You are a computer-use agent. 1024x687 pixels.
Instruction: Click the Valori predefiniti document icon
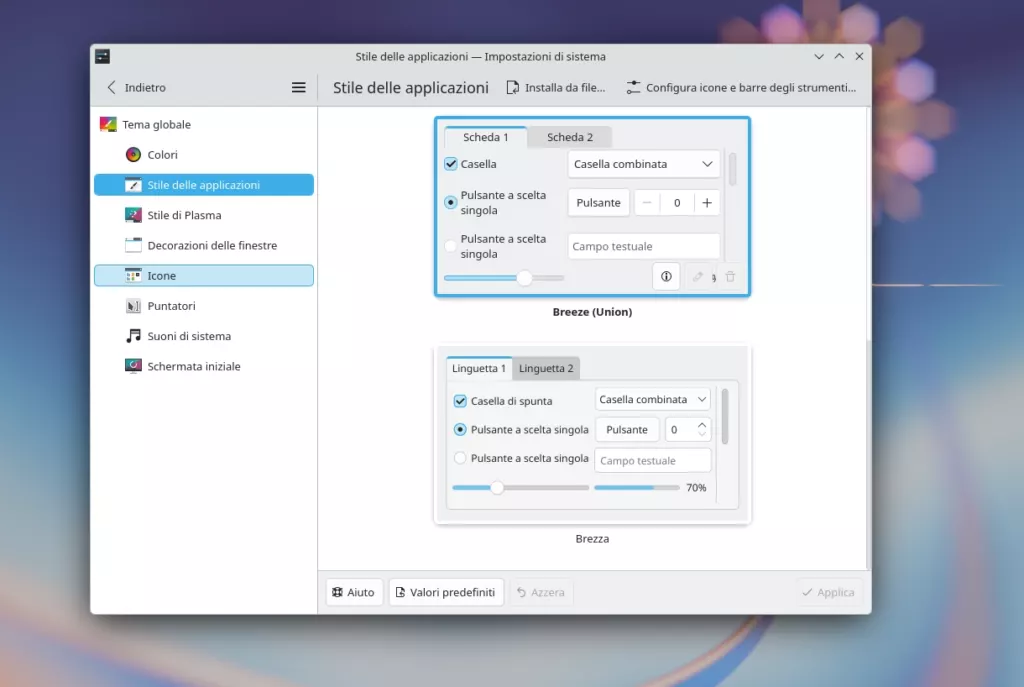pos(400,592)
